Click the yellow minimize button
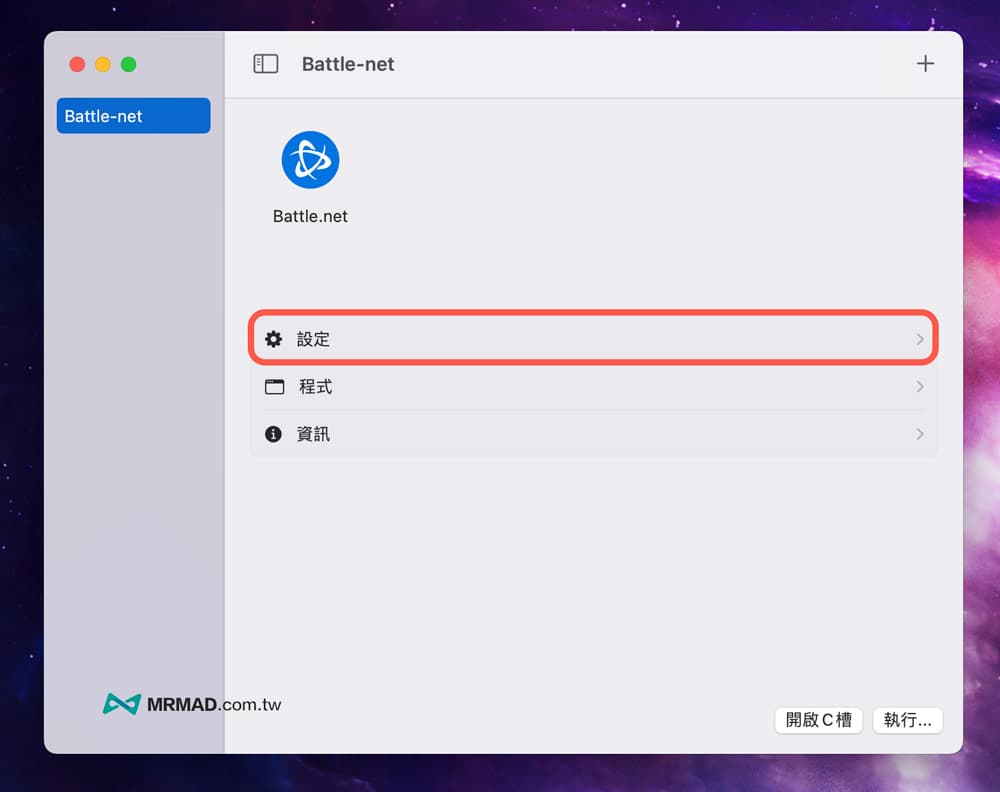Viewport: 1000px width, 792px height. pos(102,64)
